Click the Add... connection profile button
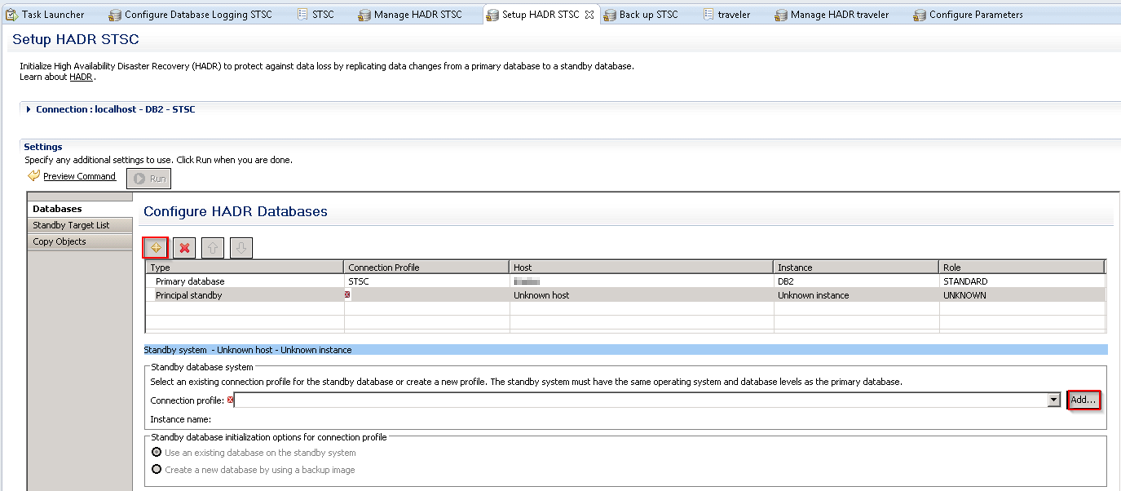Viewport: 1121px width, 491px height. [x=1083, y=400]
